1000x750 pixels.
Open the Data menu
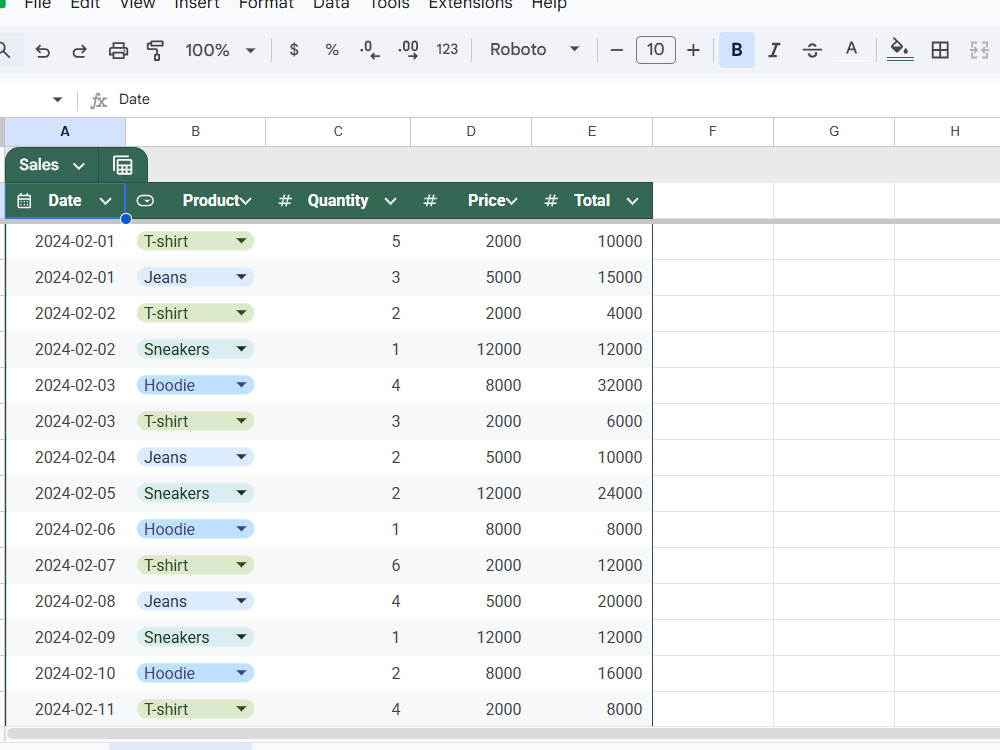331,4
